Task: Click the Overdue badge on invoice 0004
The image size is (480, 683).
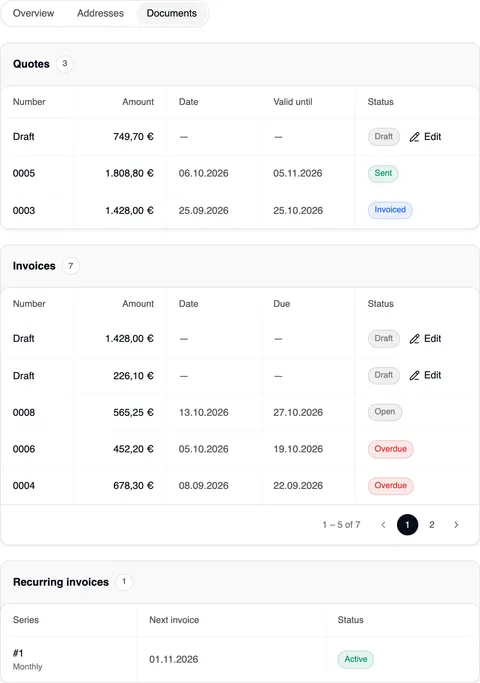Action: (391, 485)
